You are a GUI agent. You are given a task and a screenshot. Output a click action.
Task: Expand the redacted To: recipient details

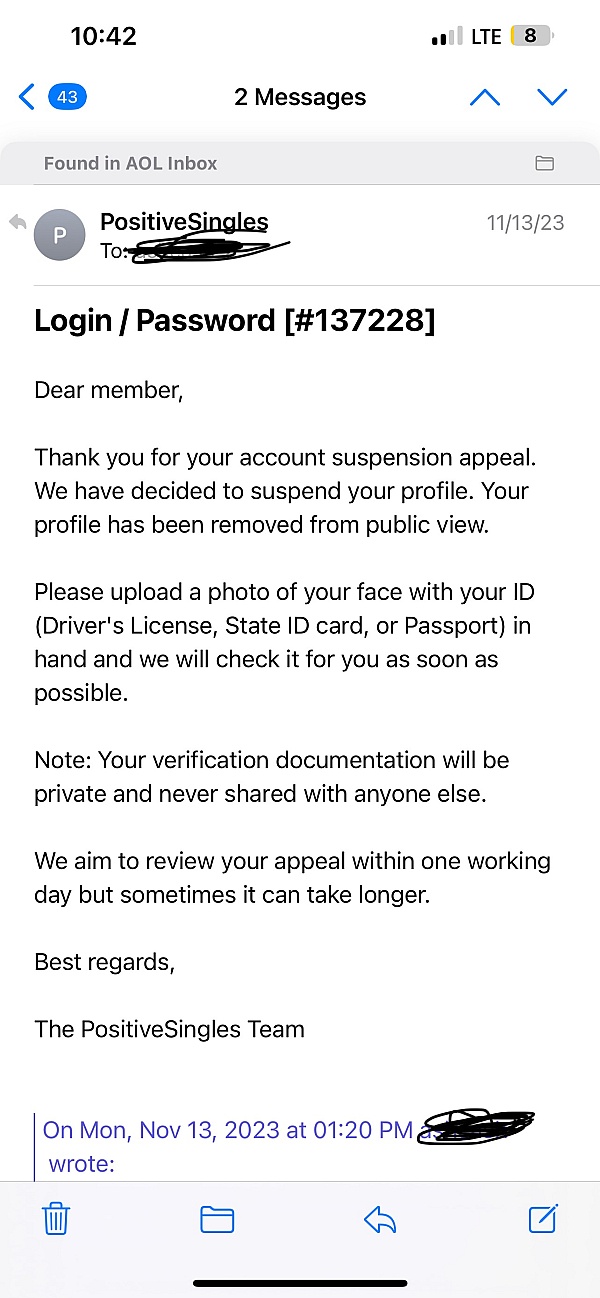pos(190,250)
